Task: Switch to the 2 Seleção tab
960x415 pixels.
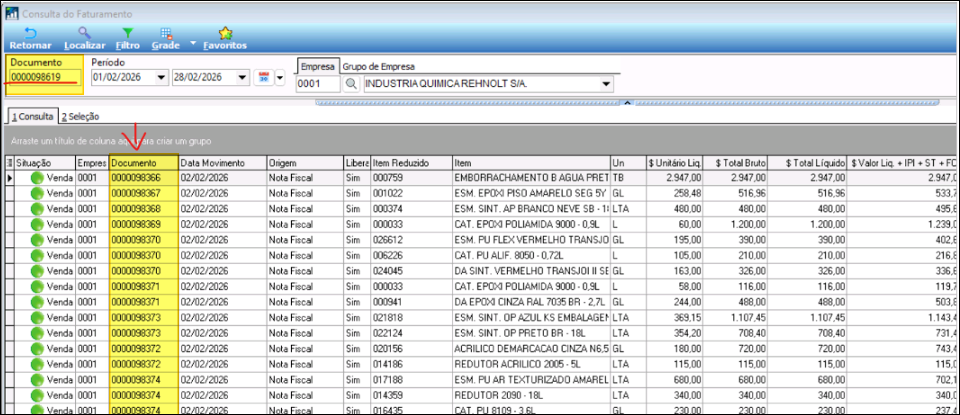Action: pos(83,117)
